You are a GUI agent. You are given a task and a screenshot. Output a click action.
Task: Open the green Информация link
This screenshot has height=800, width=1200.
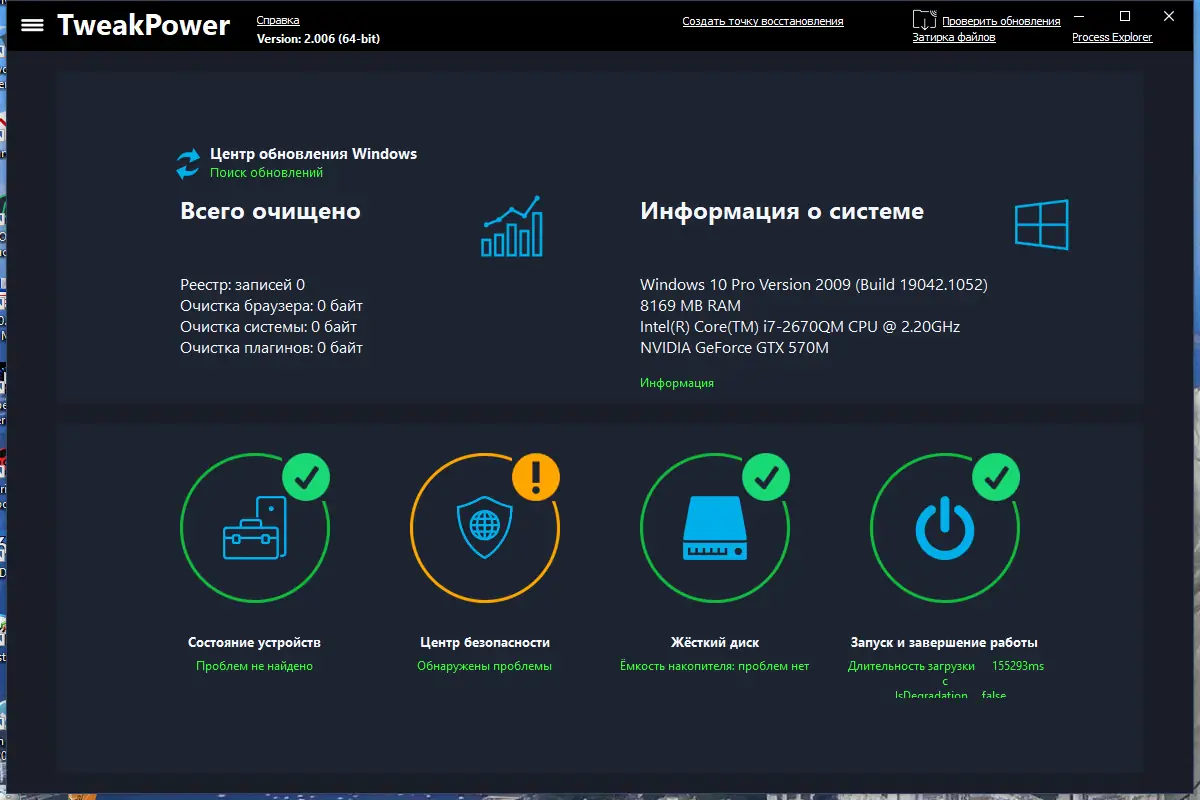(x=677, y=383)
